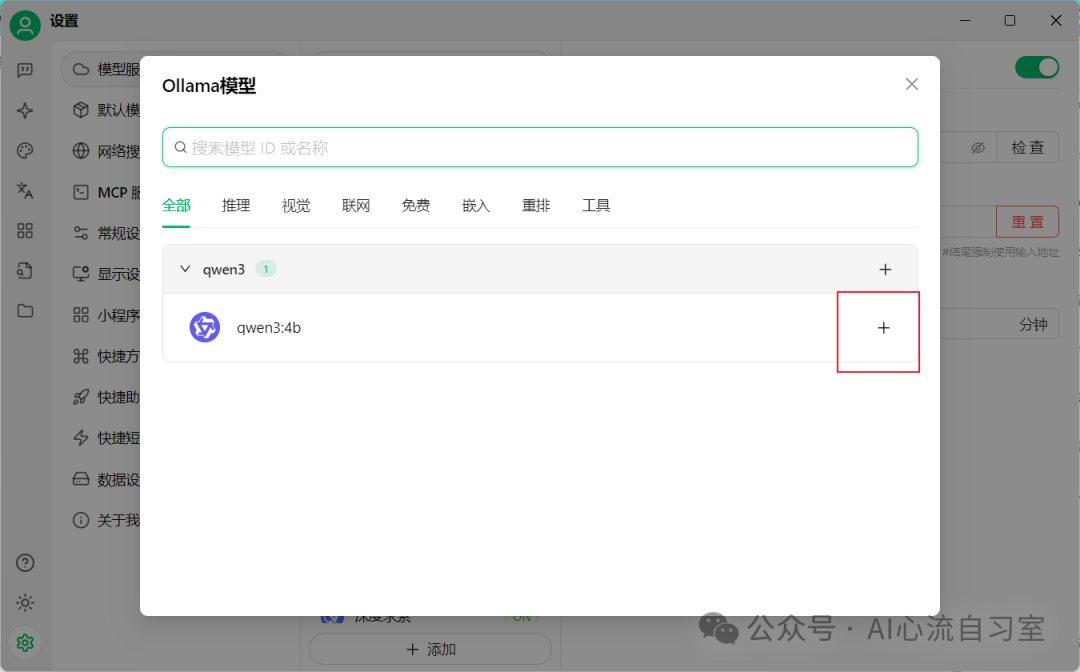Open the mini-apps grid sidebar icon
Image resolution: width=1080 pixels, height=672 pixels.
click(x=25, y=231)
